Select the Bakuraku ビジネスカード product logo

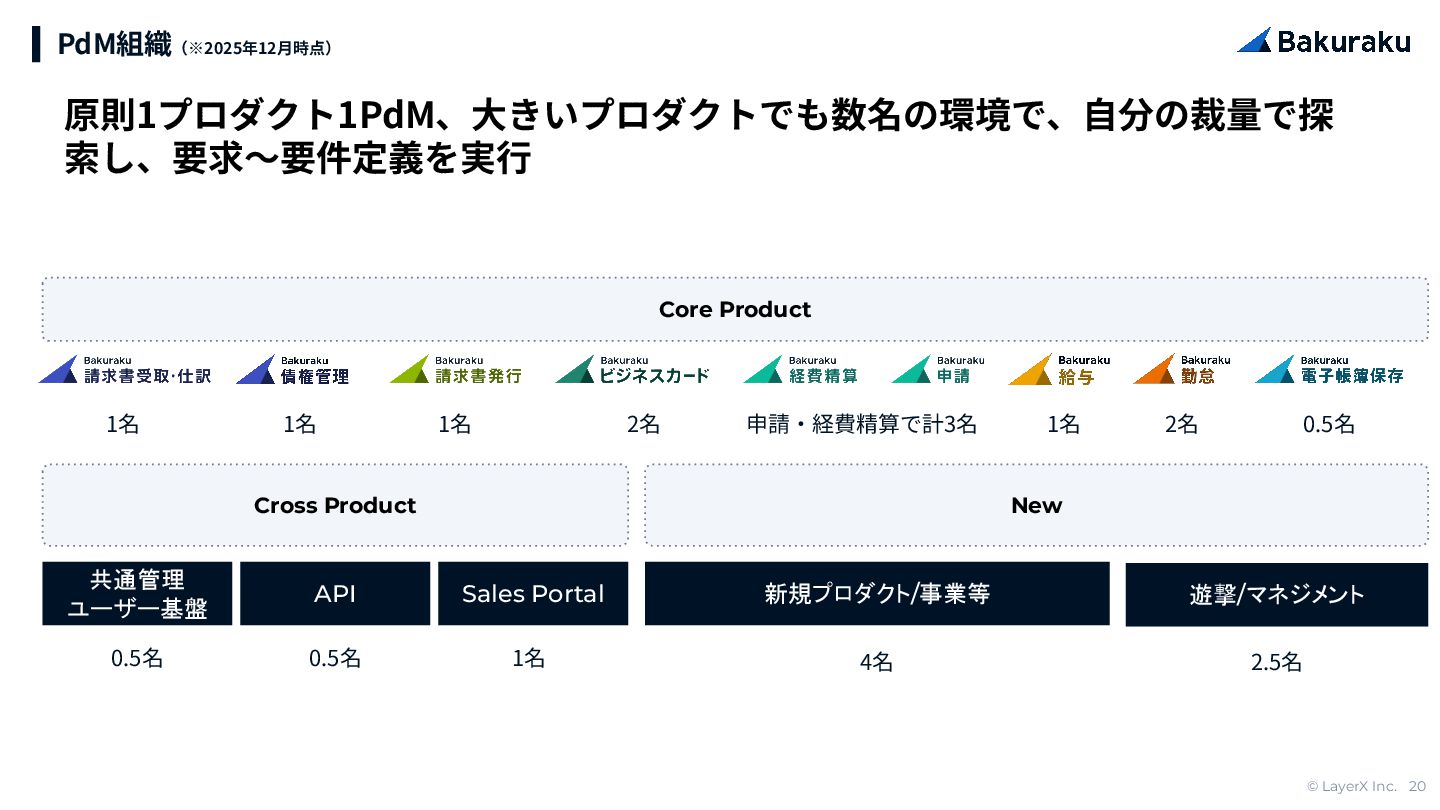pyautogui.click(x=632, y=370)
